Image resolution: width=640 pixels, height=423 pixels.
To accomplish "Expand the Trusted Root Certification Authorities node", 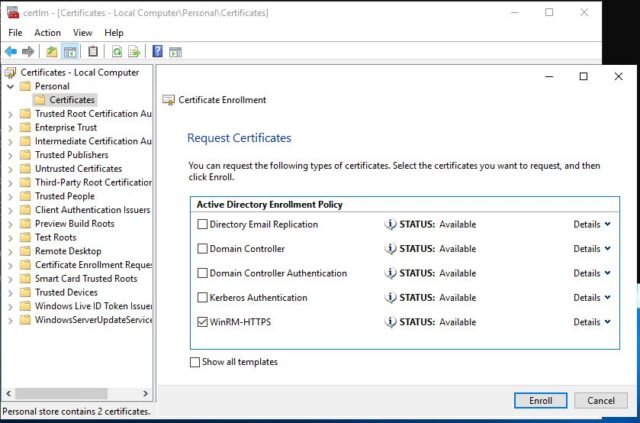I will coord(11,114).
